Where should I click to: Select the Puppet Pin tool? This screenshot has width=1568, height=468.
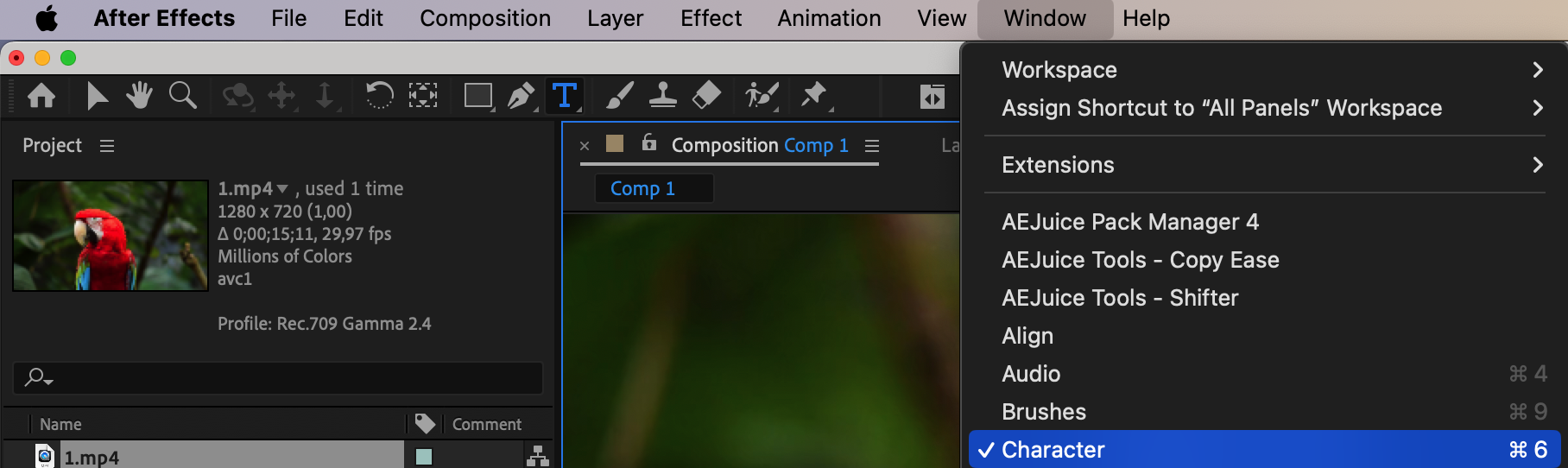click(x=813, y=95)
